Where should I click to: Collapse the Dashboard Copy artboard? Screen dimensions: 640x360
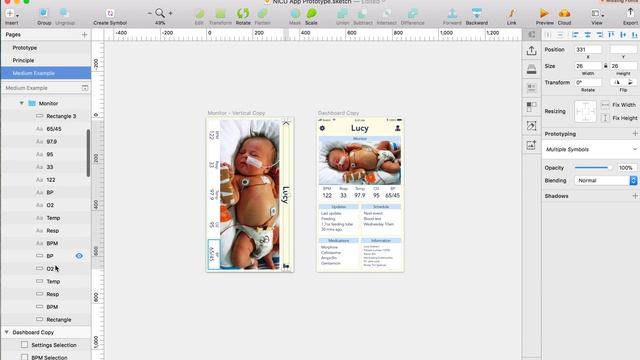(x=7, y=332)
